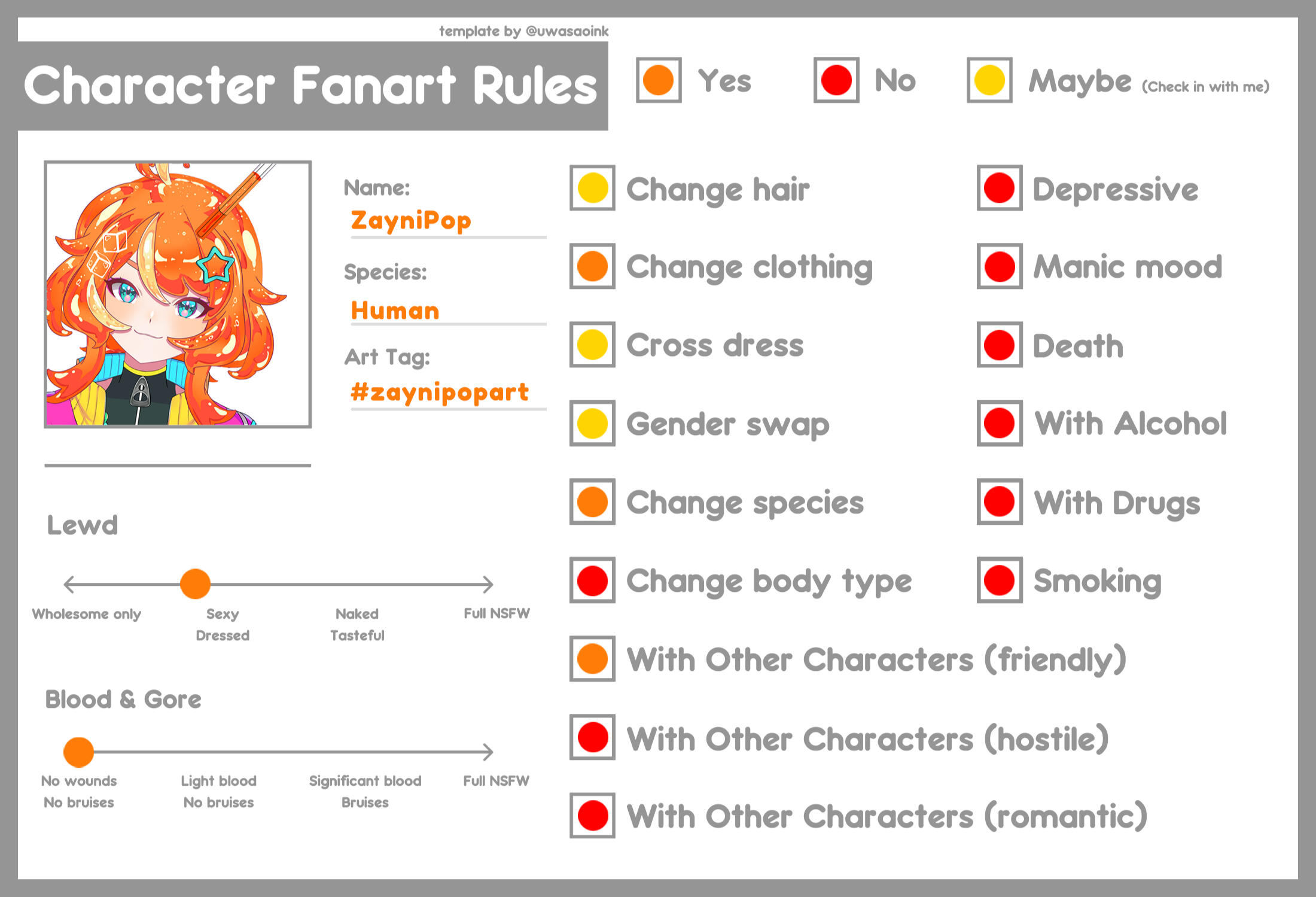Click the ZayniPop character portrait

pos(178,294)
